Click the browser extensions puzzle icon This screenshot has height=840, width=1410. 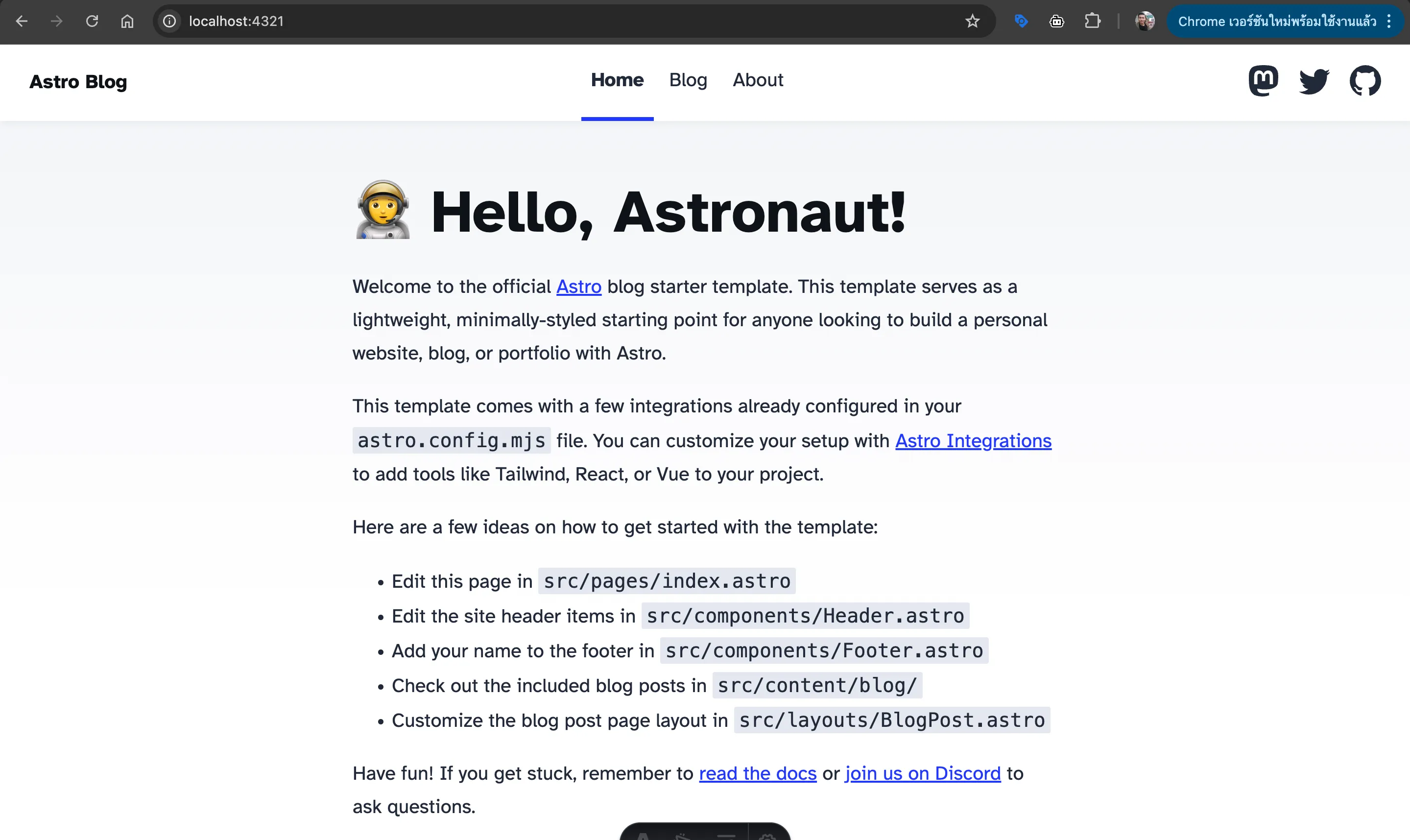(1093, 21)
